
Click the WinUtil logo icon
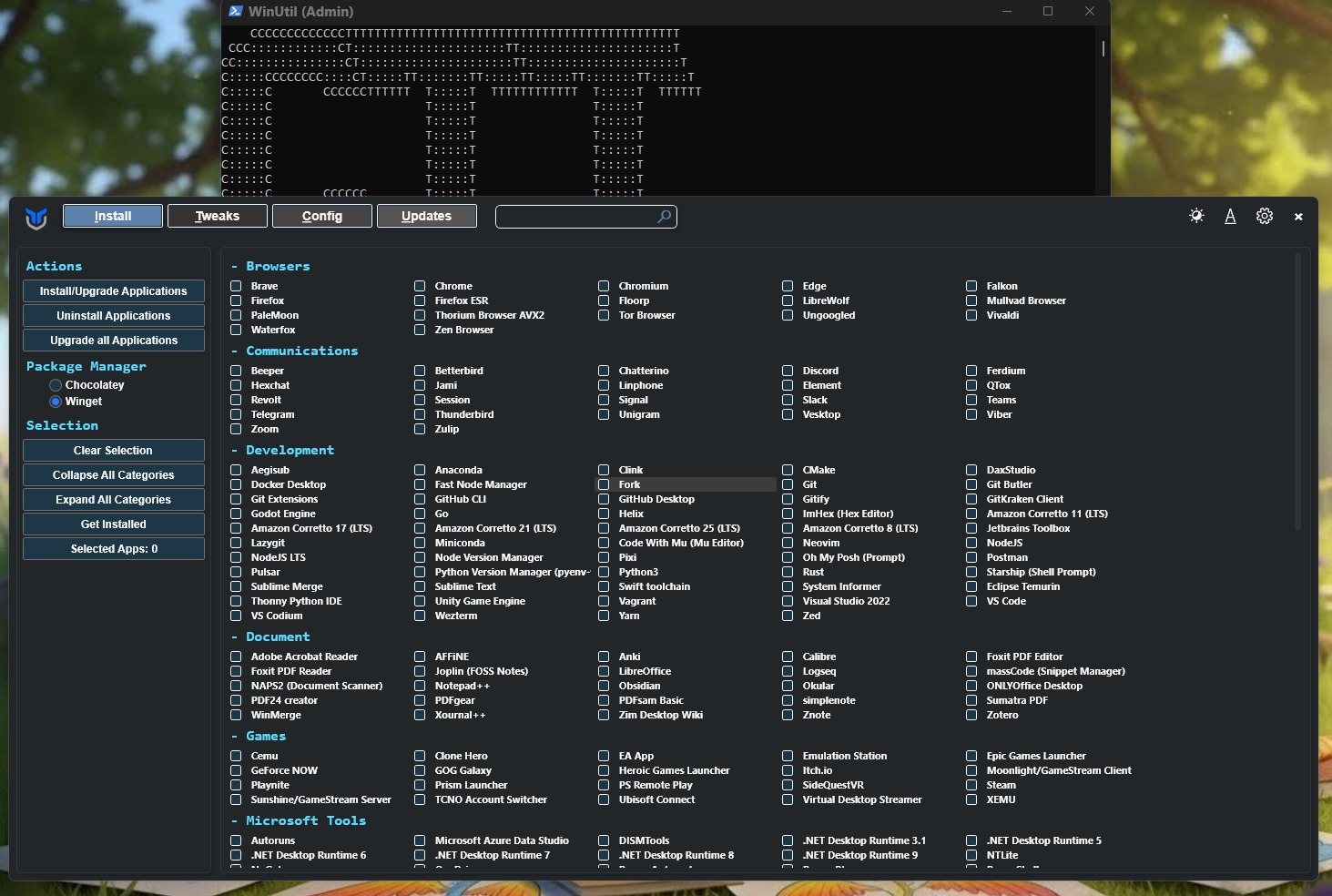[x=36, y=218]
